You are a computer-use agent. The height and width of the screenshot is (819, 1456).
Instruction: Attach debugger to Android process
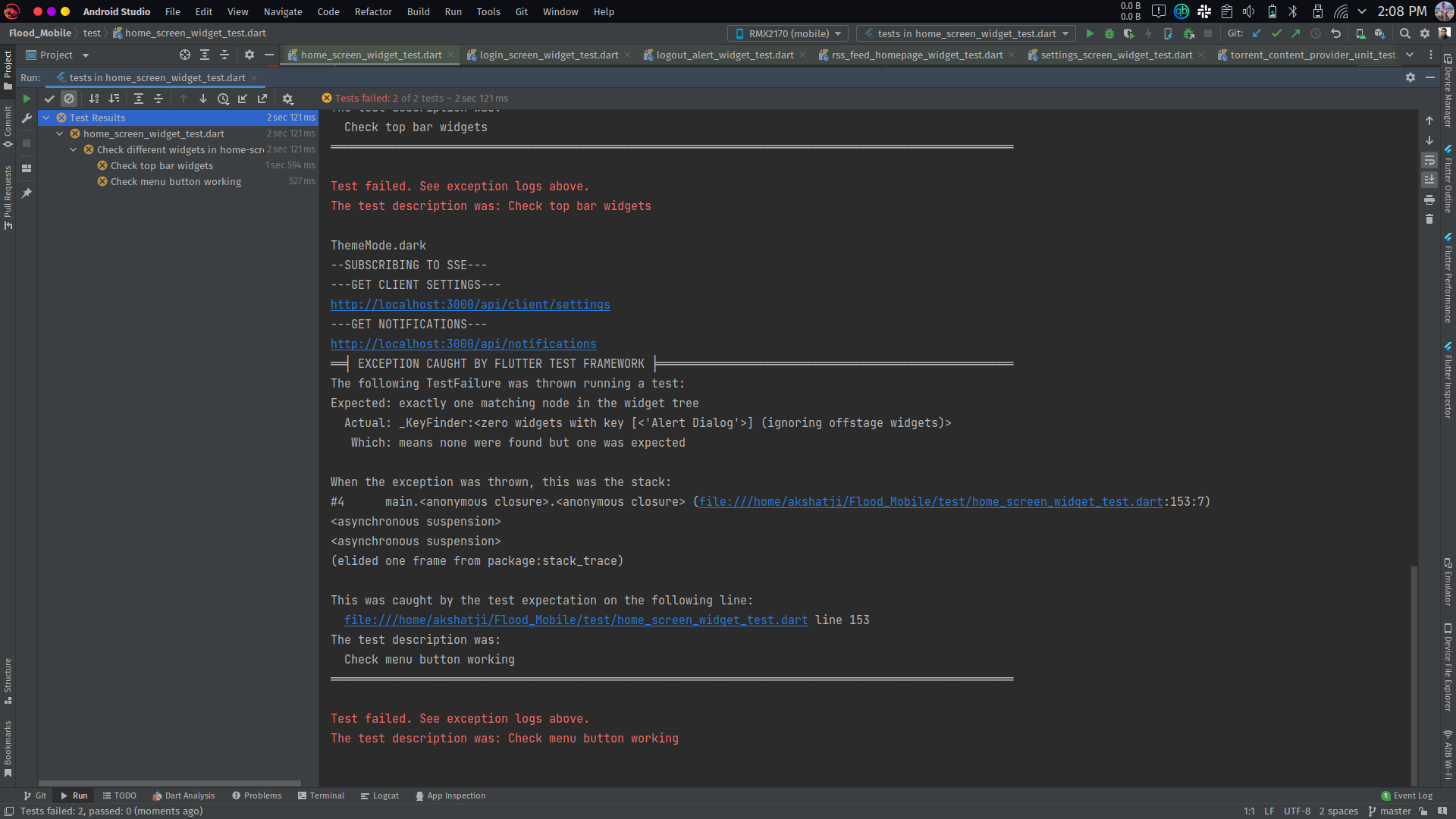[x=1188, y=33]
